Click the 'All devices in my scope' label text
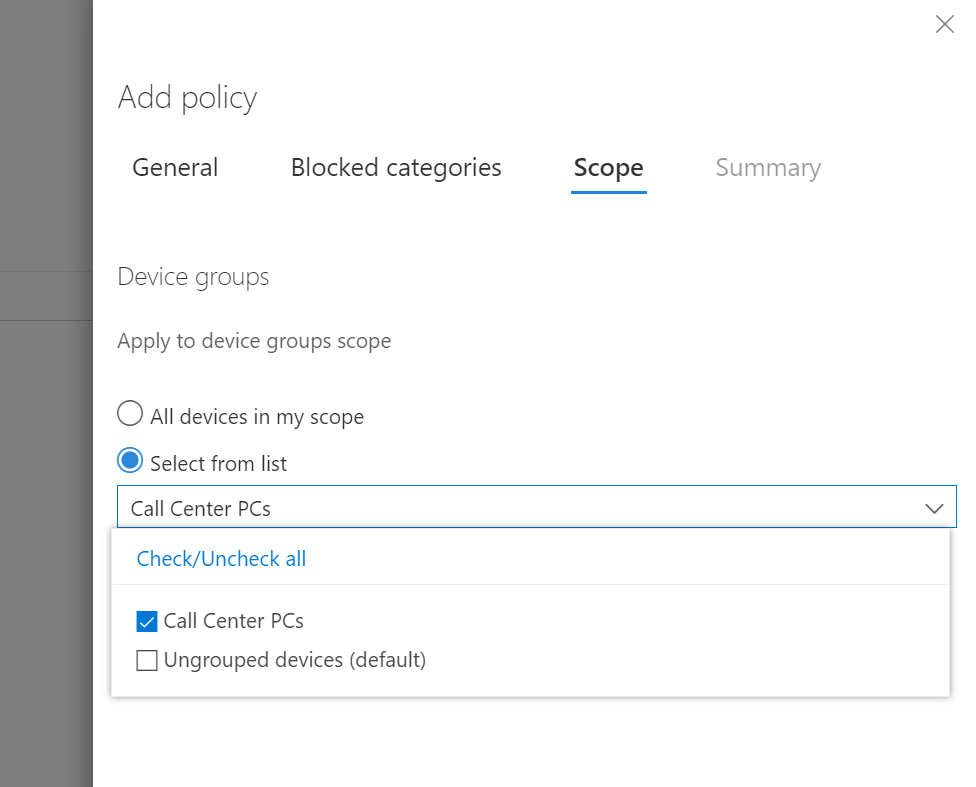The width and height of the screenshot is (976, 787). 257,417
